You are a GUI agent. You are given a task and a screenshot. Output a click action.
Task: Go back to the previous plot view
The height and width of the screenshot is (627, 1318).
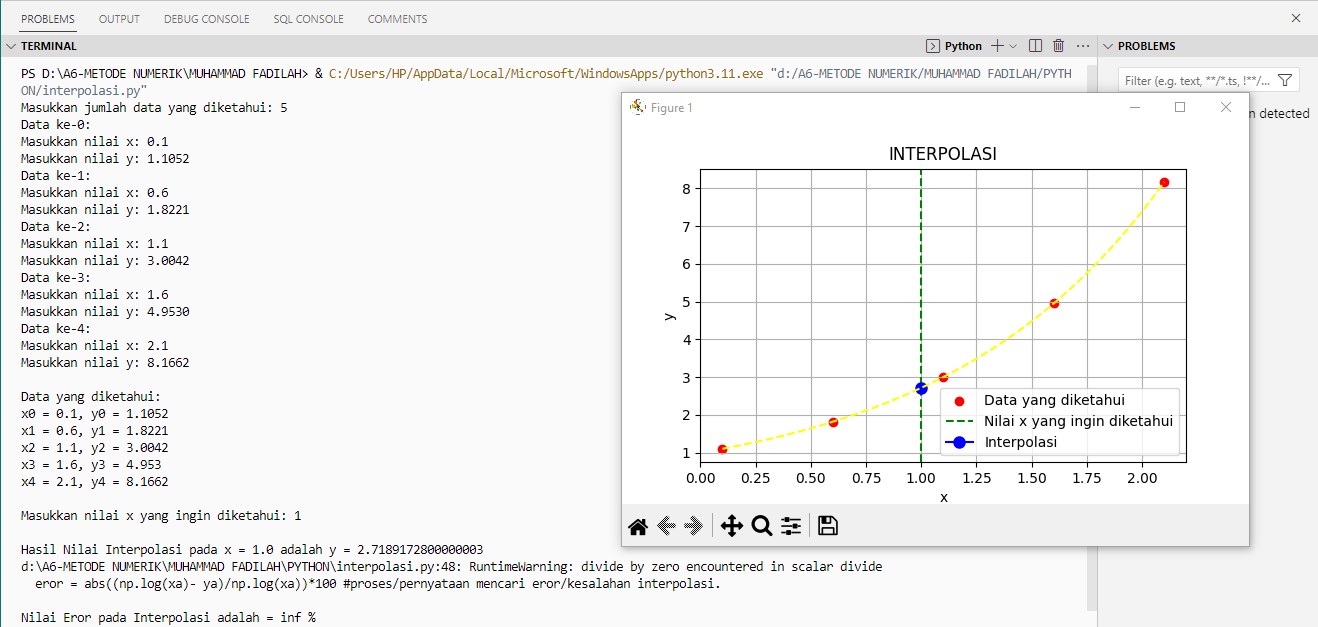[666, 526]
